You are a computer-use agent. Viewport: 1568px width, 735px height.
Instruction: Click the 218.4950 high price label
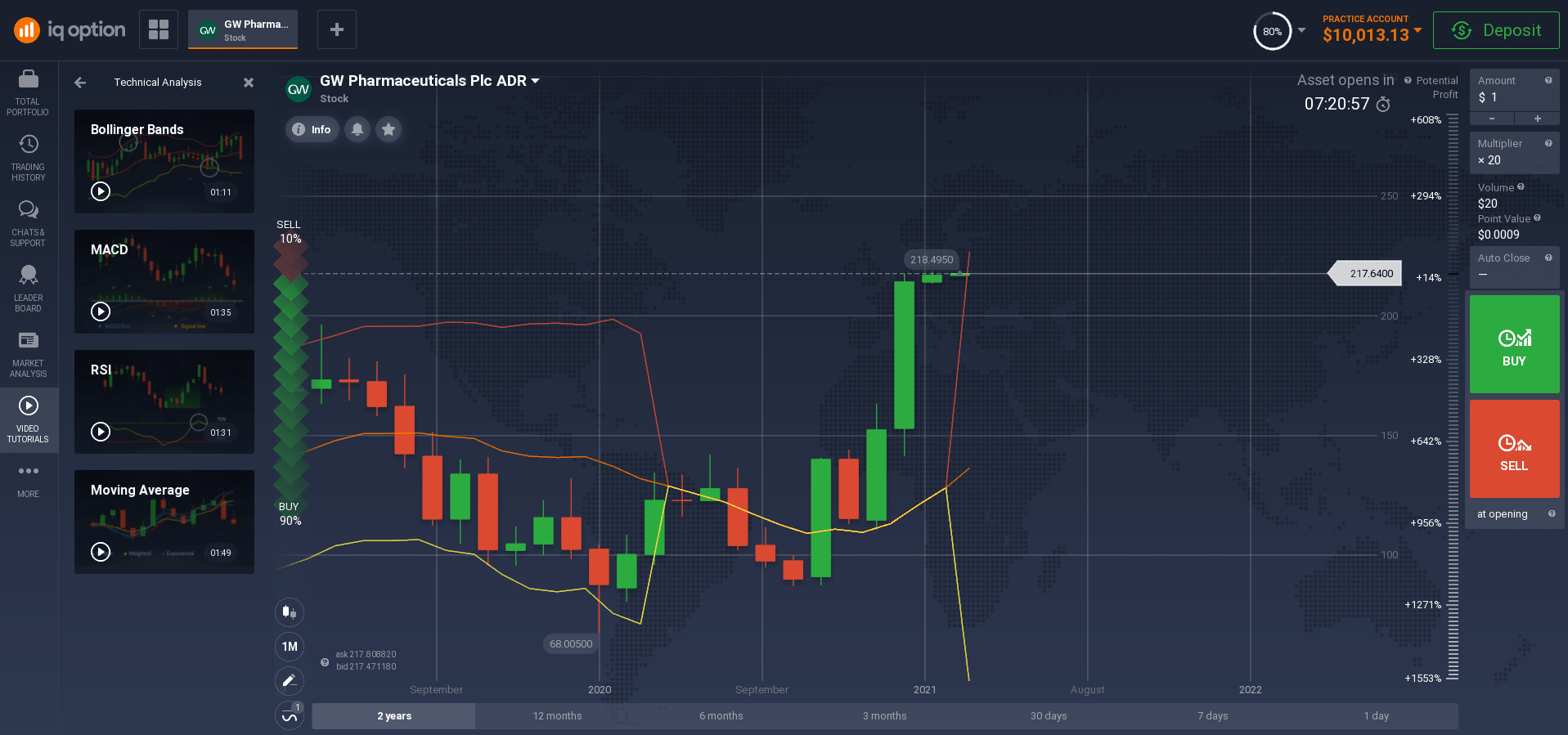pos(932,259)
